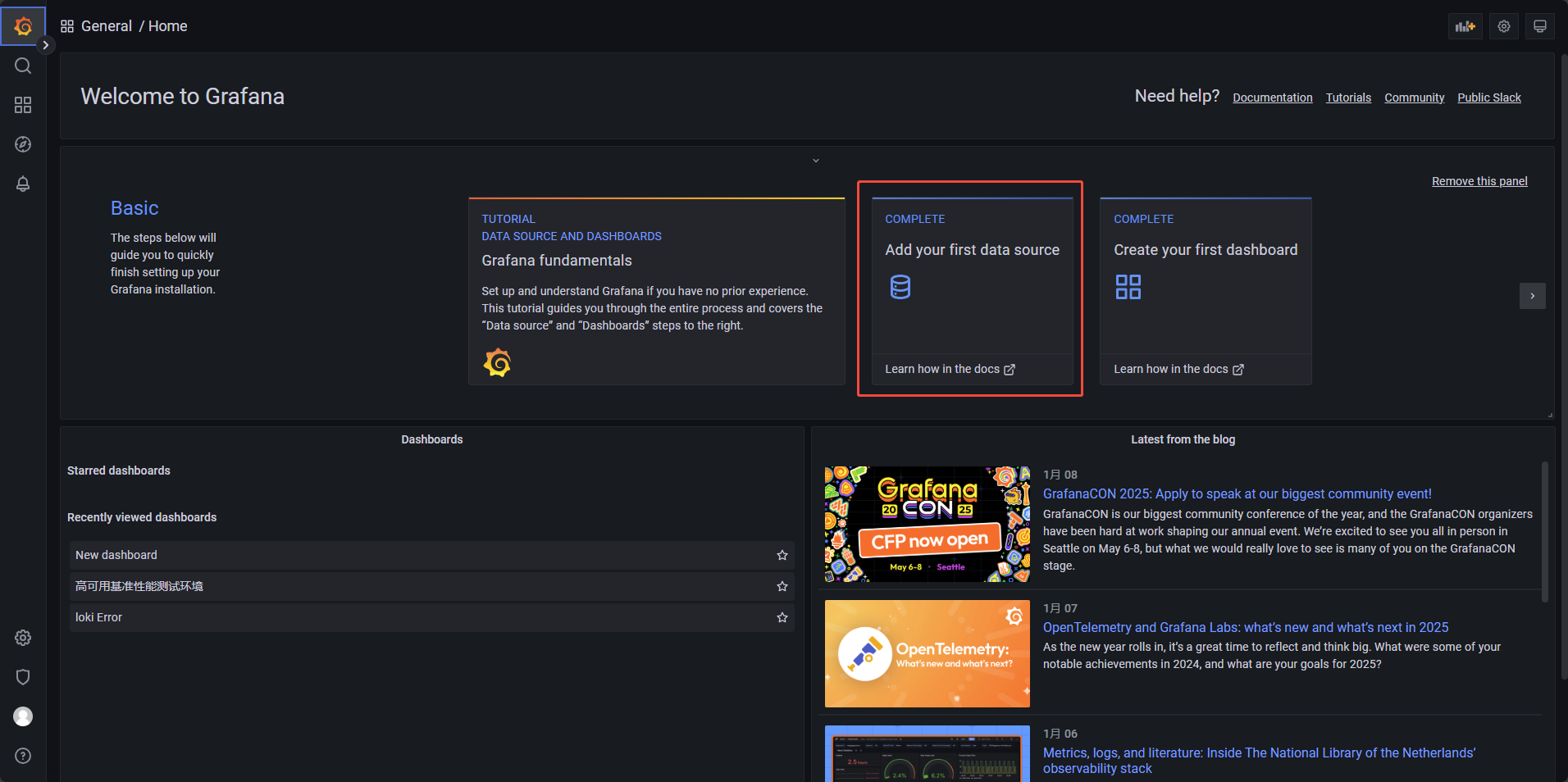Open the user profile avatar icon
The width and height of the screenshot is (1568, 782).
22,716
